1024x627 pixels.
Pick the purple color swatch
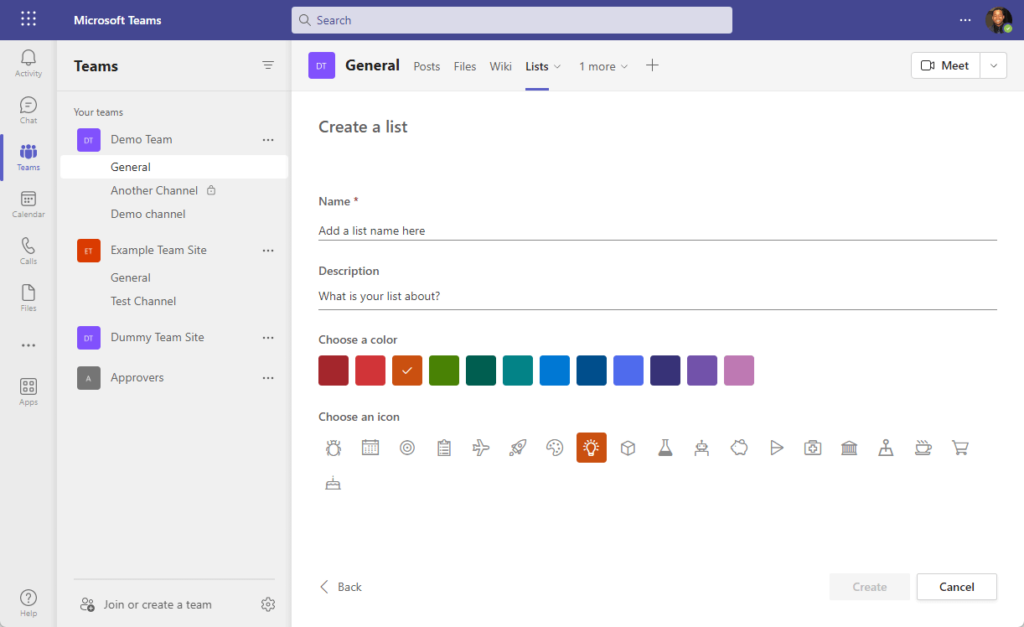click(702, 370)
